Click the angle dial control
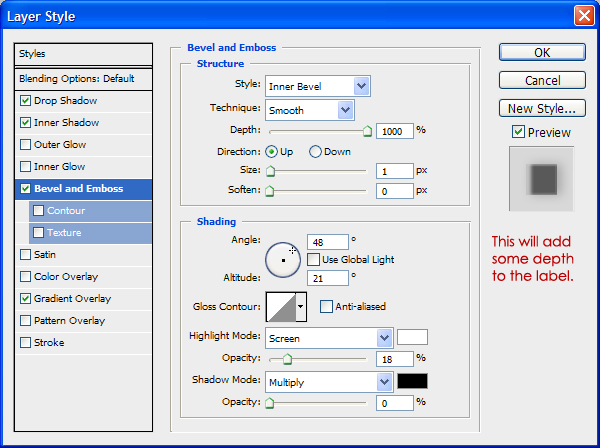 pos(283,260)
